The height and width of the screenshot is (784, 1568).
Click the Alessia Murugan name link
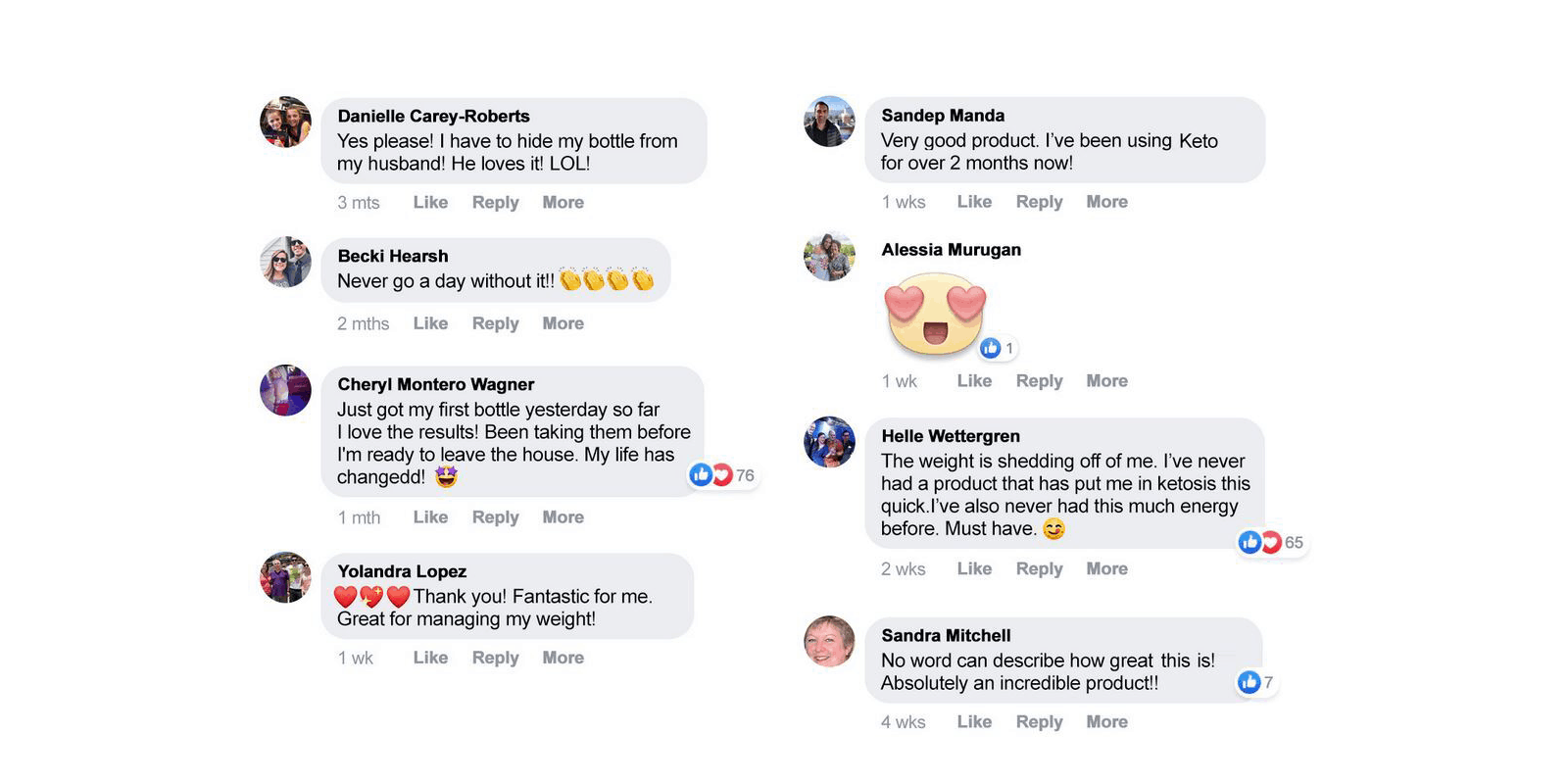(951, 250)
